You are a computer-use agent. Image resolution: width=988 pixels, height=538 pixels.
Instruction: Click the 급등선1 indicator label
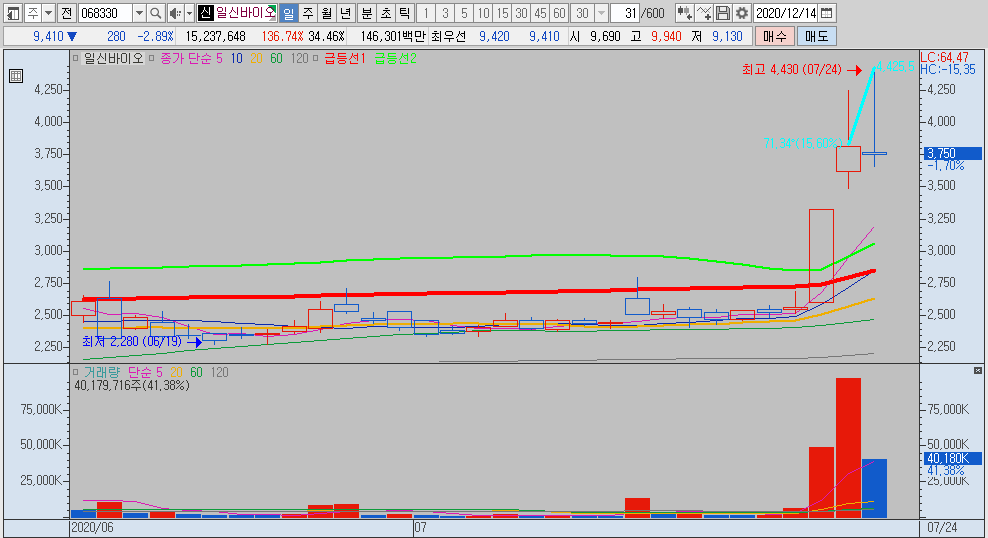pyautogui.click(x=345, y=59)
